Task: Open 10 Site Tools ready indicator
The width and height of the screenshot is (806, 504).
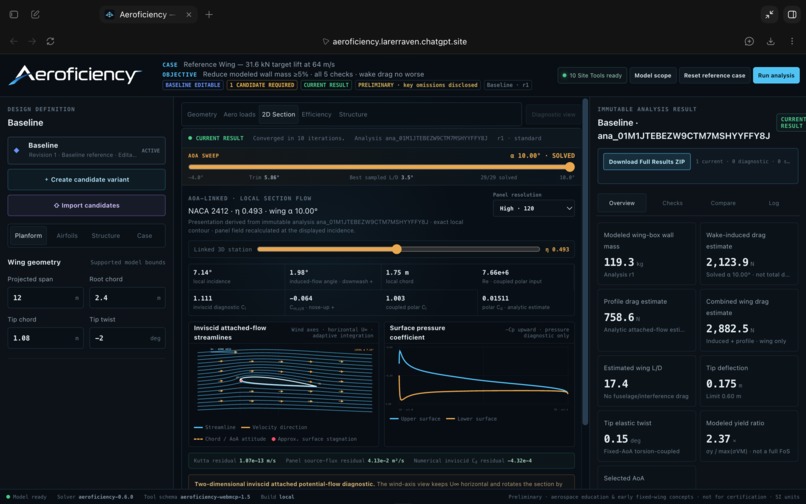Action: [592, 75]
